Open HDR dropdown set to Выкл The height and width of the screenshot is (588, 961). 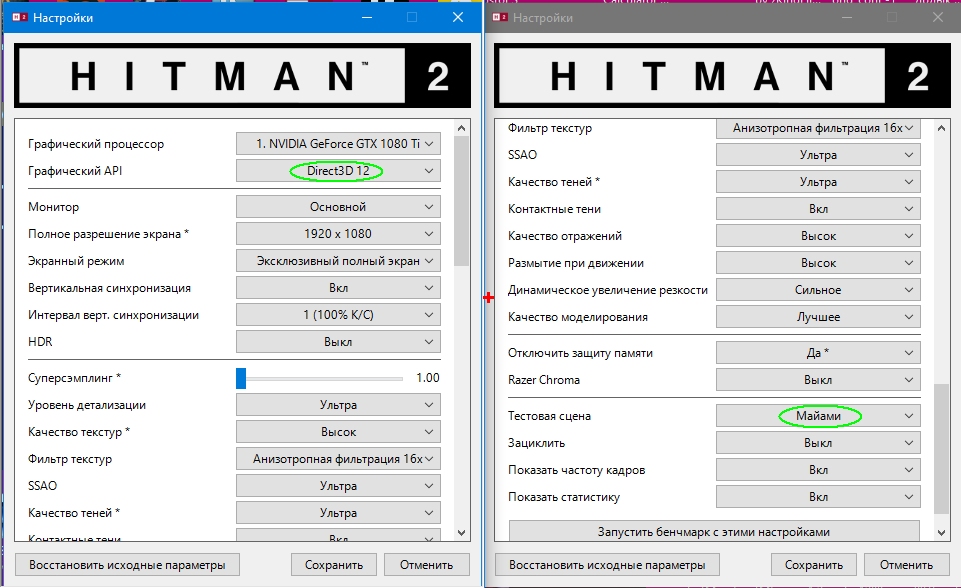(x=338, y=342)
